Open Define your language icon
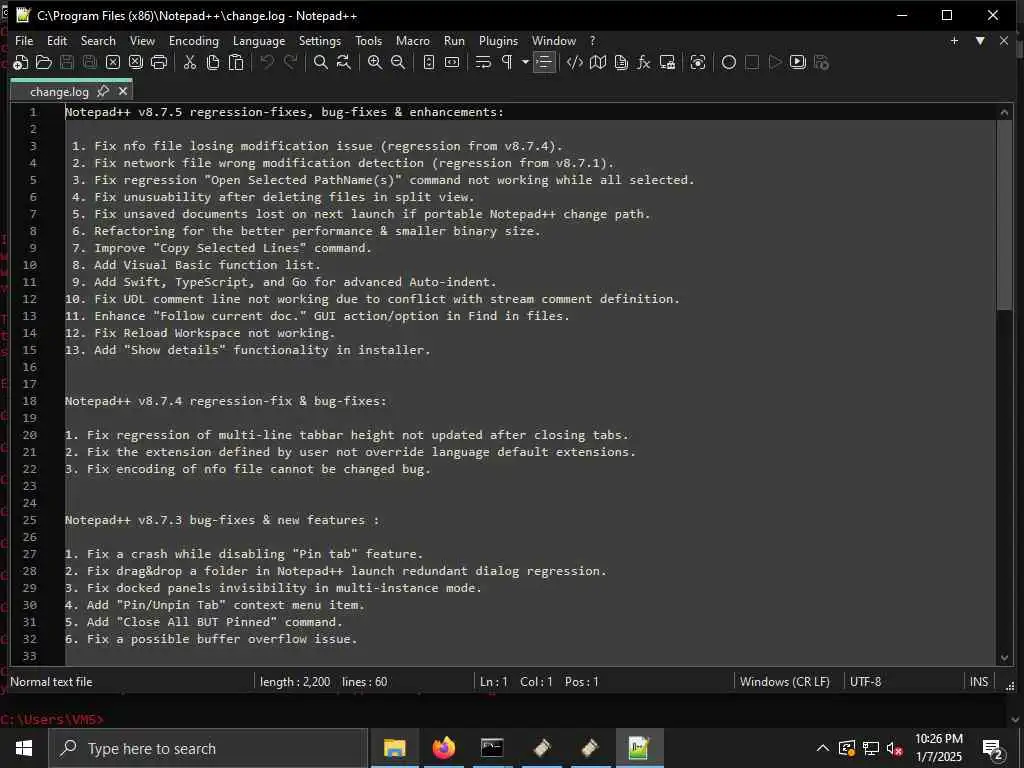The image size is (1024, 768). (575, 63)
